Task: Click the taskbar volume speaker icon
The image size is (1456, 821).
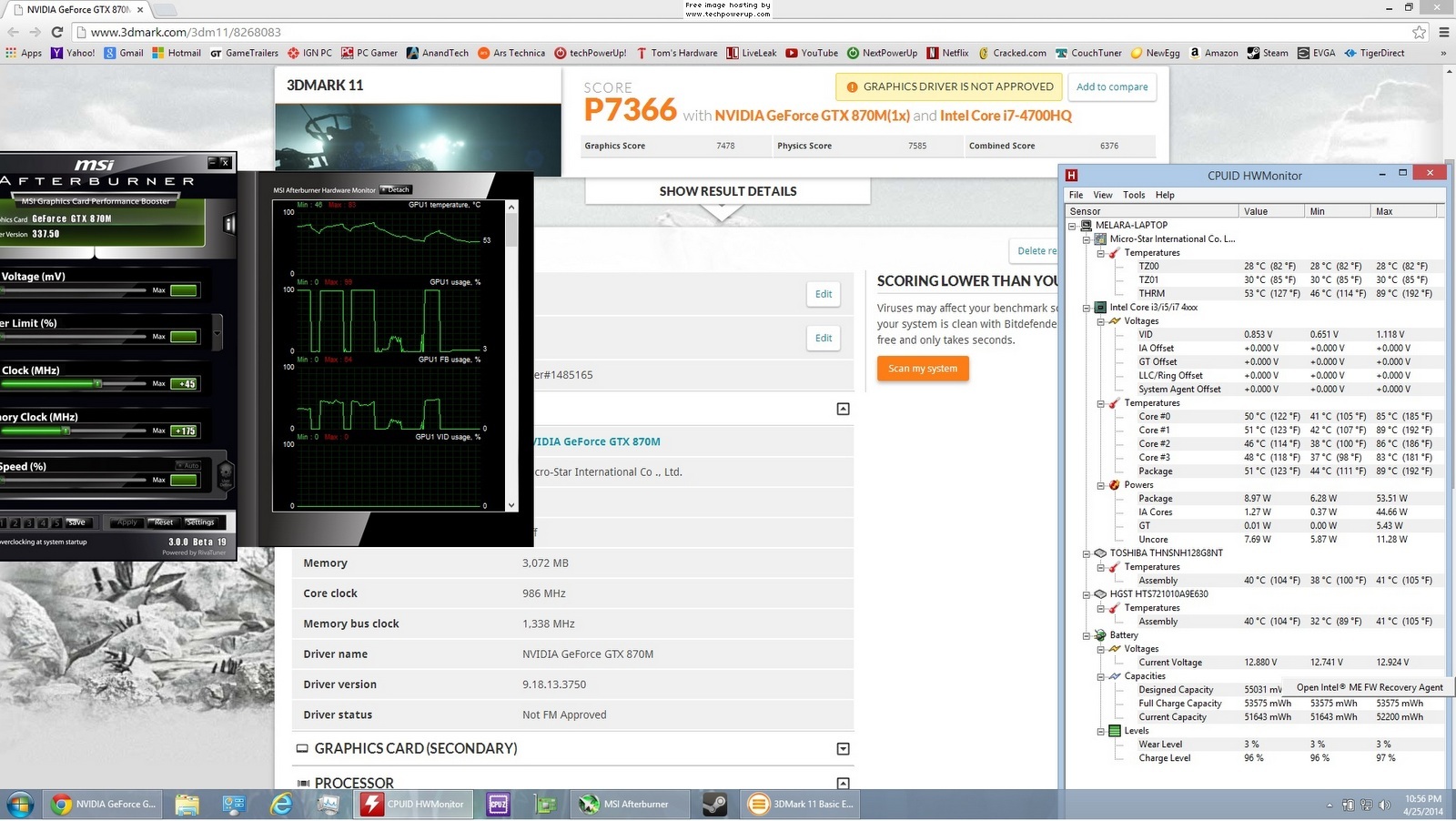Action: (1384, 806)
